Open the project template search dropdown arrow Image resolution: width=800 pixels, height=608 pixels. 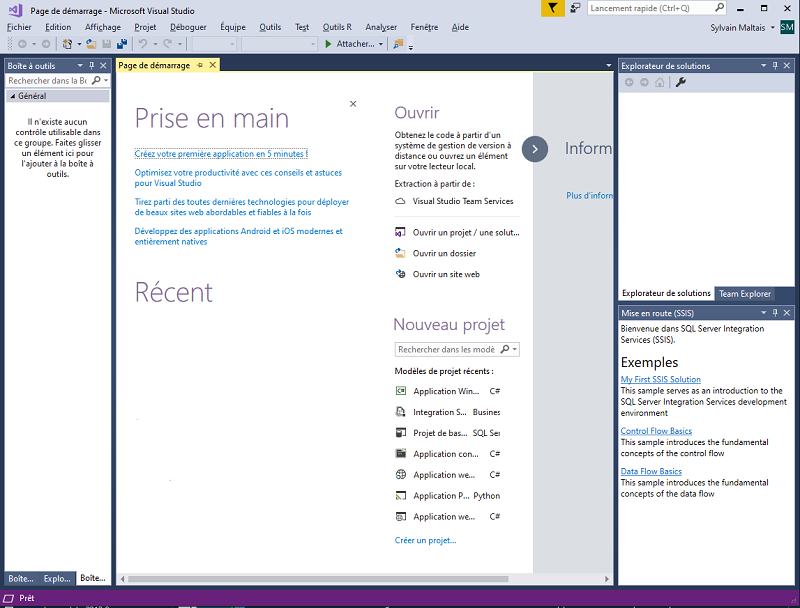tap(515, 349)
